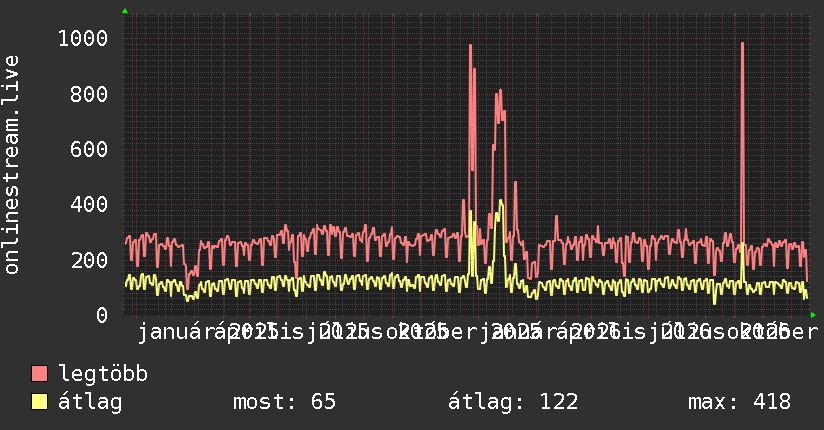Click the 400 y-axis label
Screen dimensions: 824x430
89,204
